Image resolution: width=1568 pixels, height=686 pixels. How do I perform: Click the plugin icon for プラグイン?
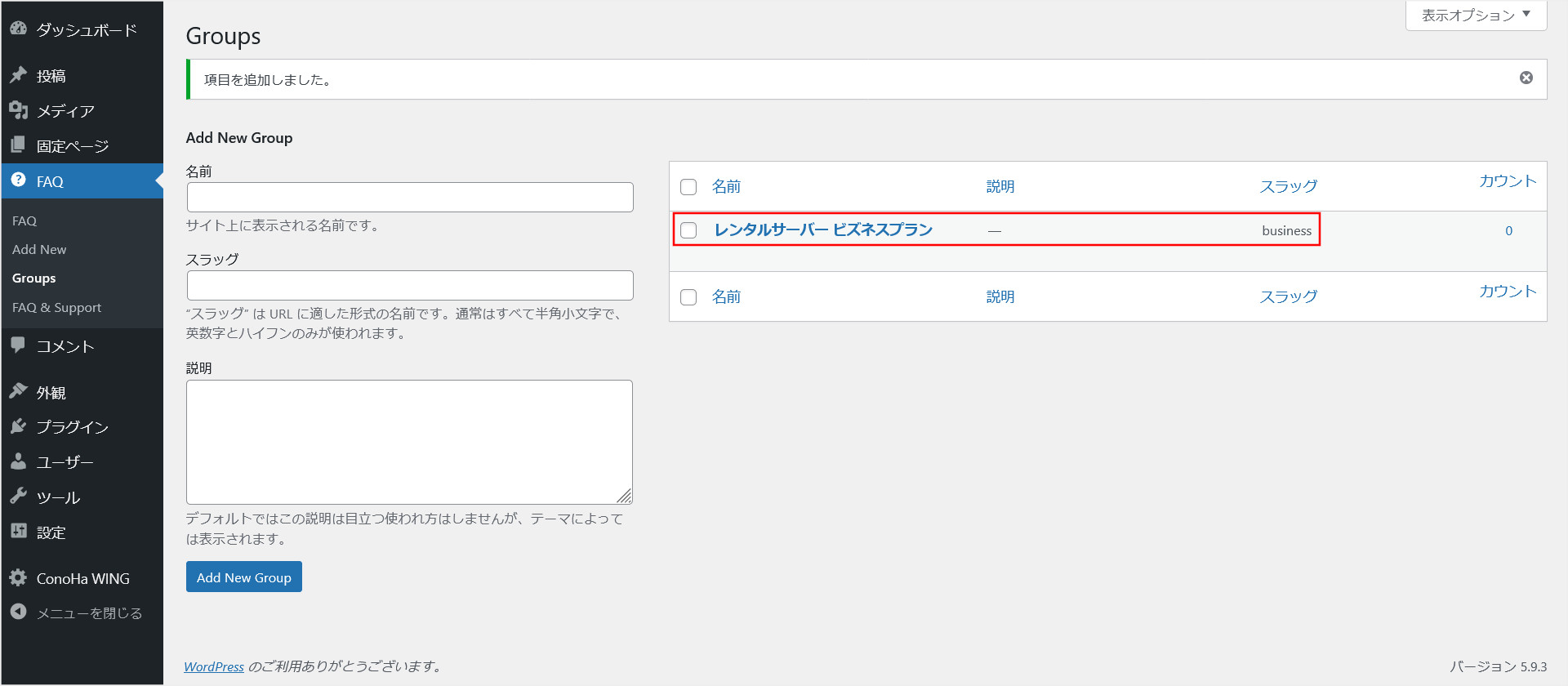tap(18, 426)
